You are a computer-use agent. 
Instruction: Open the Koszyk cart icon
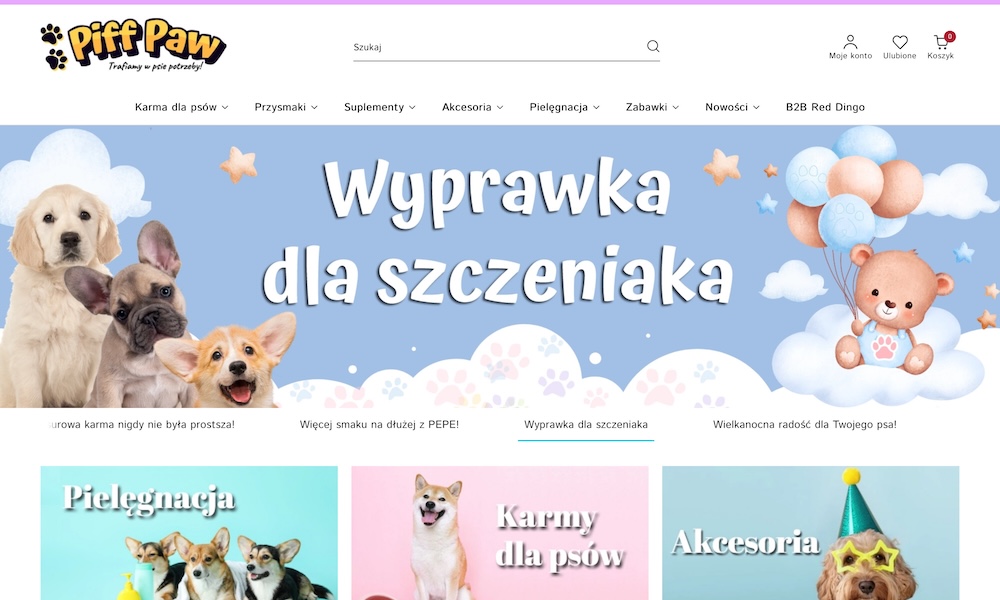pyautogui.click(x=940, y=46)
